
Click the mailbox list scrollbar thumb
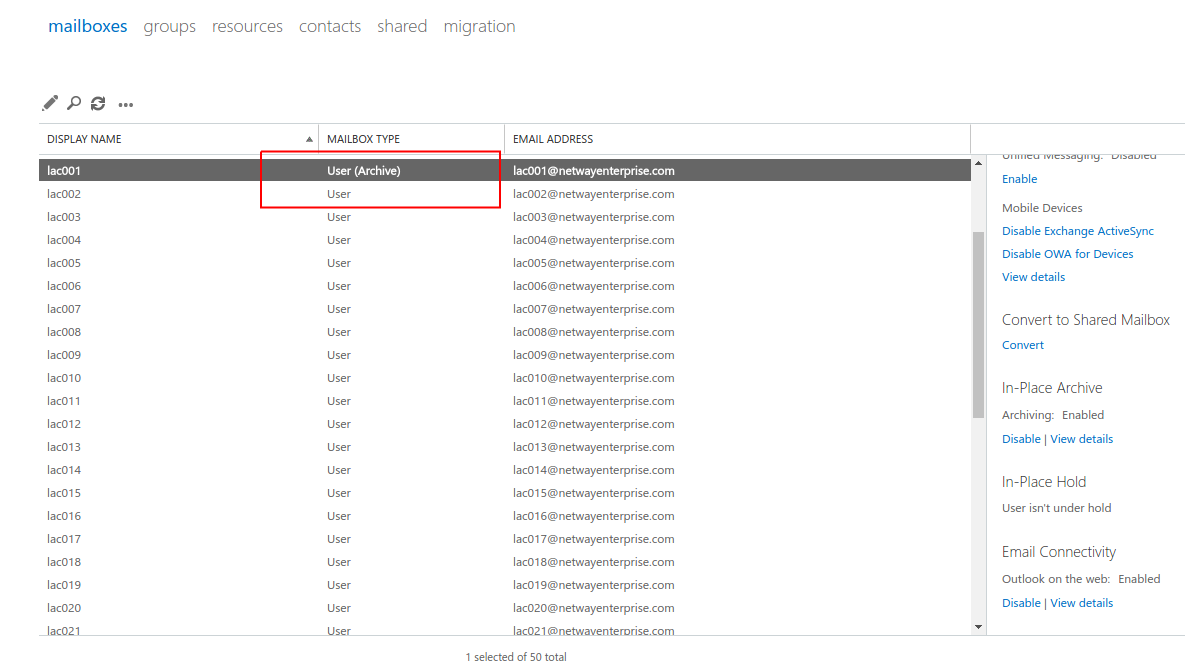[978, 323]
